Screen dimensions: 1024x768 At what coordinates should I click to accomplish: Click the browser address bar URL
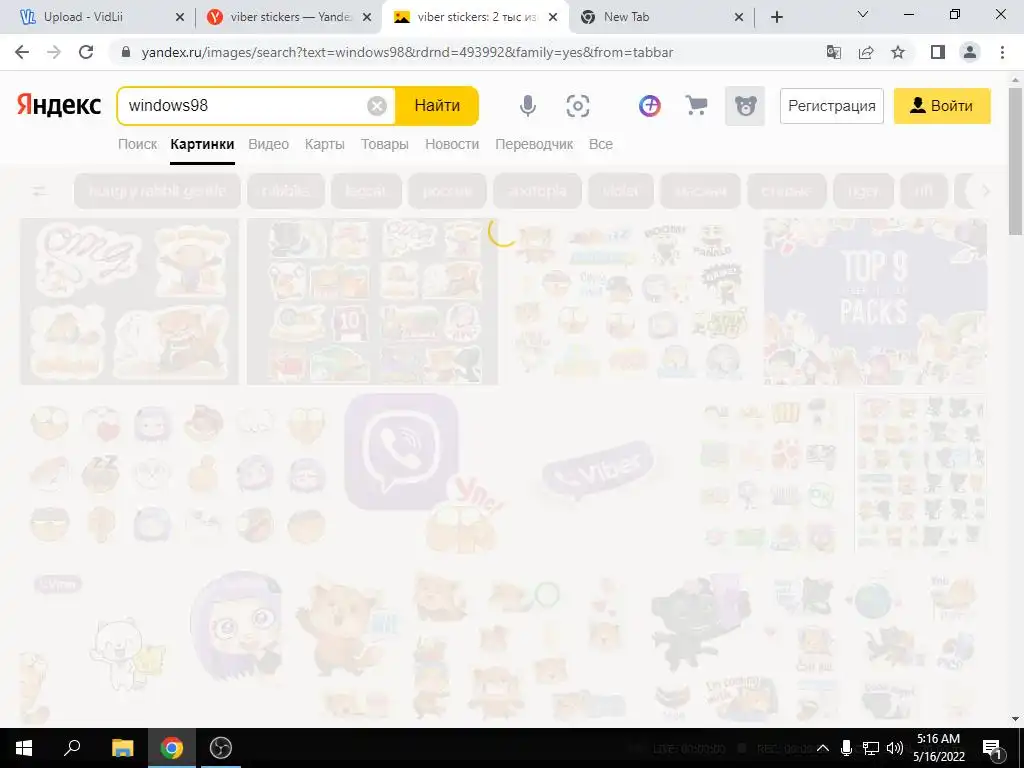coord(407,52)
